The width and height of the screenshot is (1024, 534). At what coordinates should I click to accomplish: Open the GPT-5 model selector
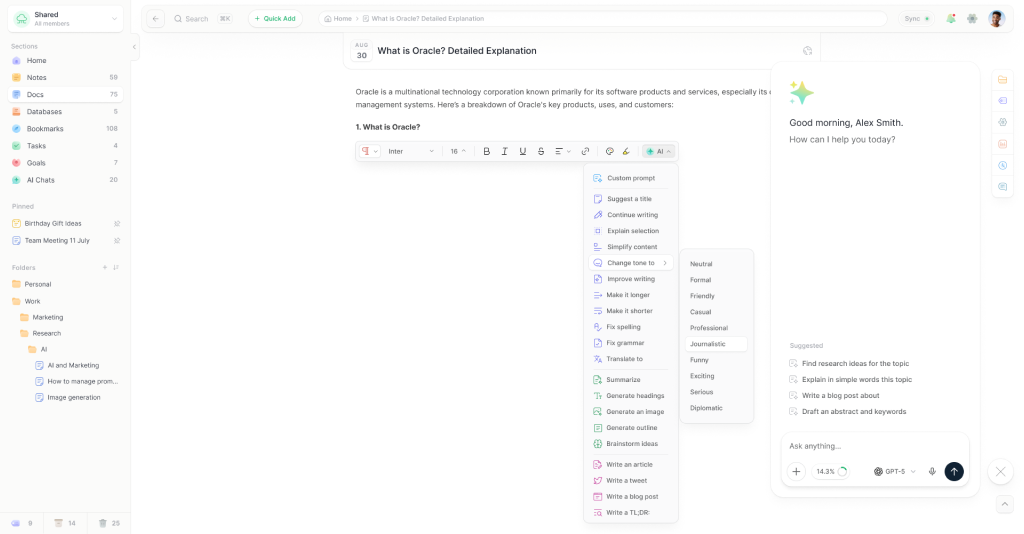tap(894, 471)
